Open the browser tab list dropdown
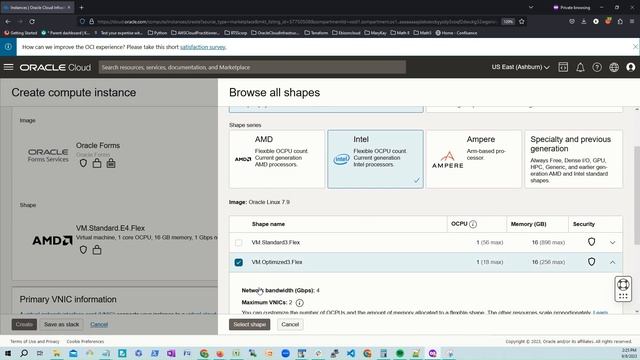The image size is (640, 360). (x=531, y=7)
